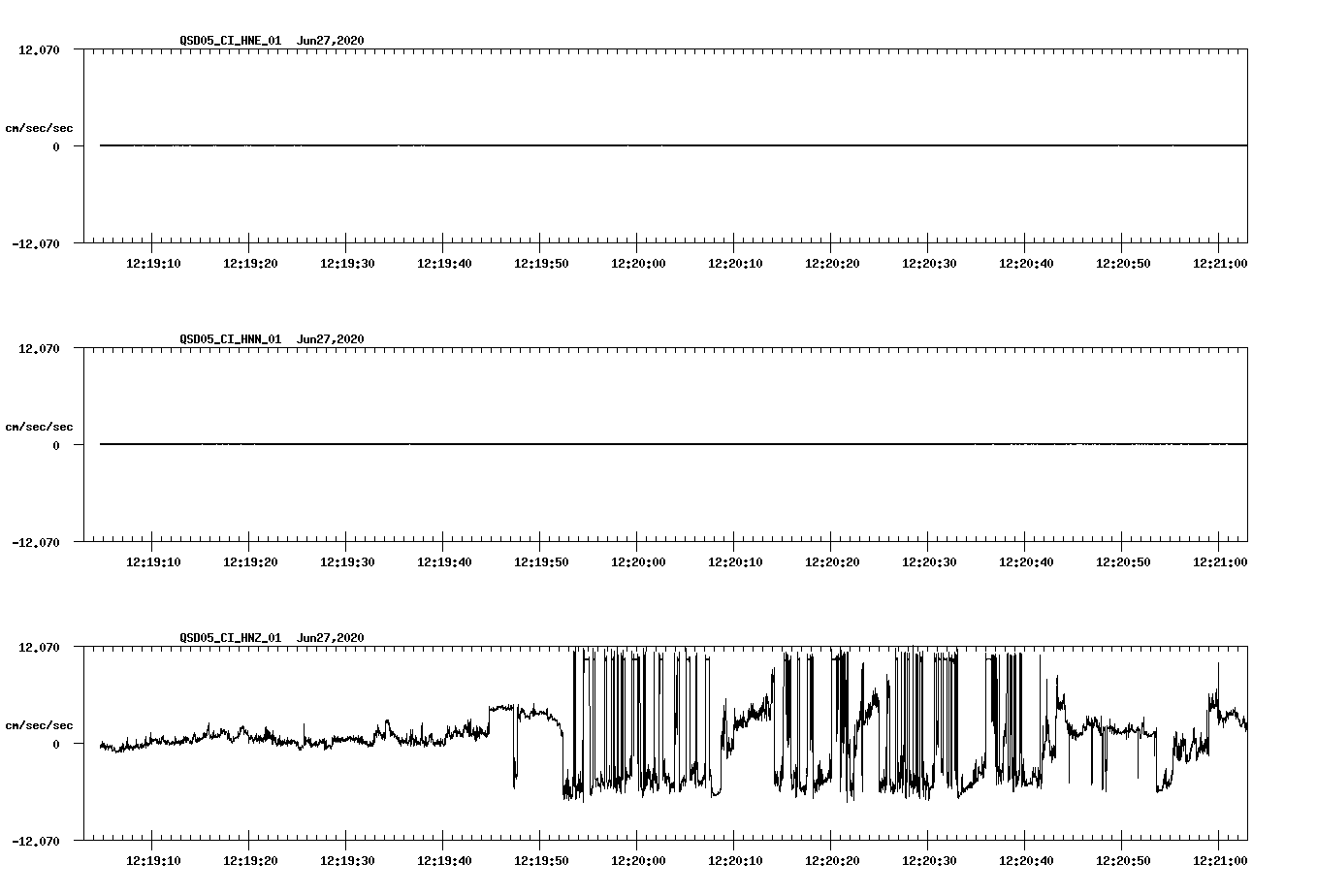Viewport: 1317px width, 896px height.
Task: Click the 12.070 upper limit on HNE plot
Action: pos(39,49)
